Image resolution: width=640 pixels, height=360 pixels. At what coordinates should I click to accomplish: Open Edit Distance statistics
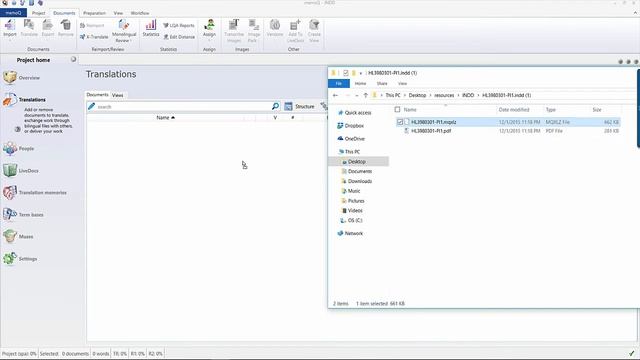point(179,37)
